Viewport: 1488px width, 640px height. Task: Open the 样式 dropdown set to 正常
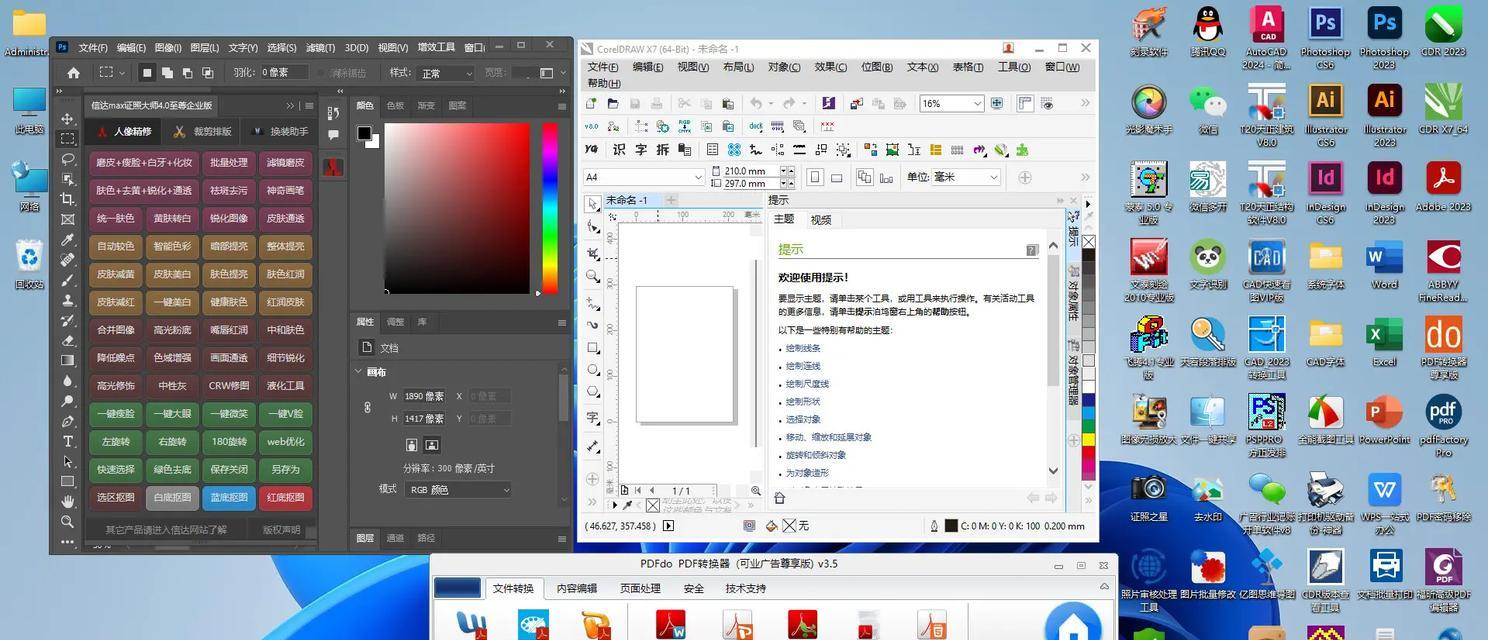point(445,73)
